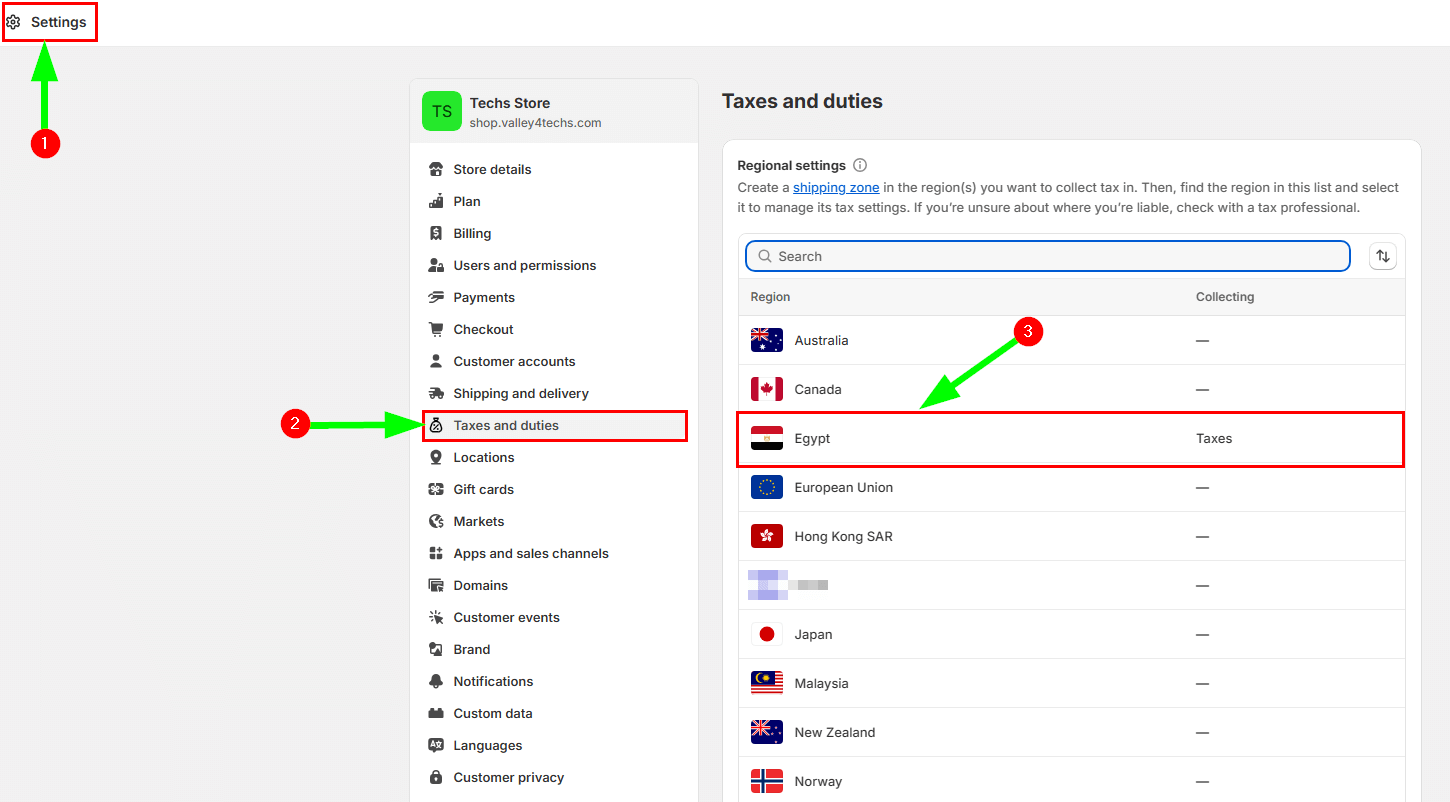This screenshot has width=1450, height=802.
Task: Click the Japan flag
Action: pos(767,634)
